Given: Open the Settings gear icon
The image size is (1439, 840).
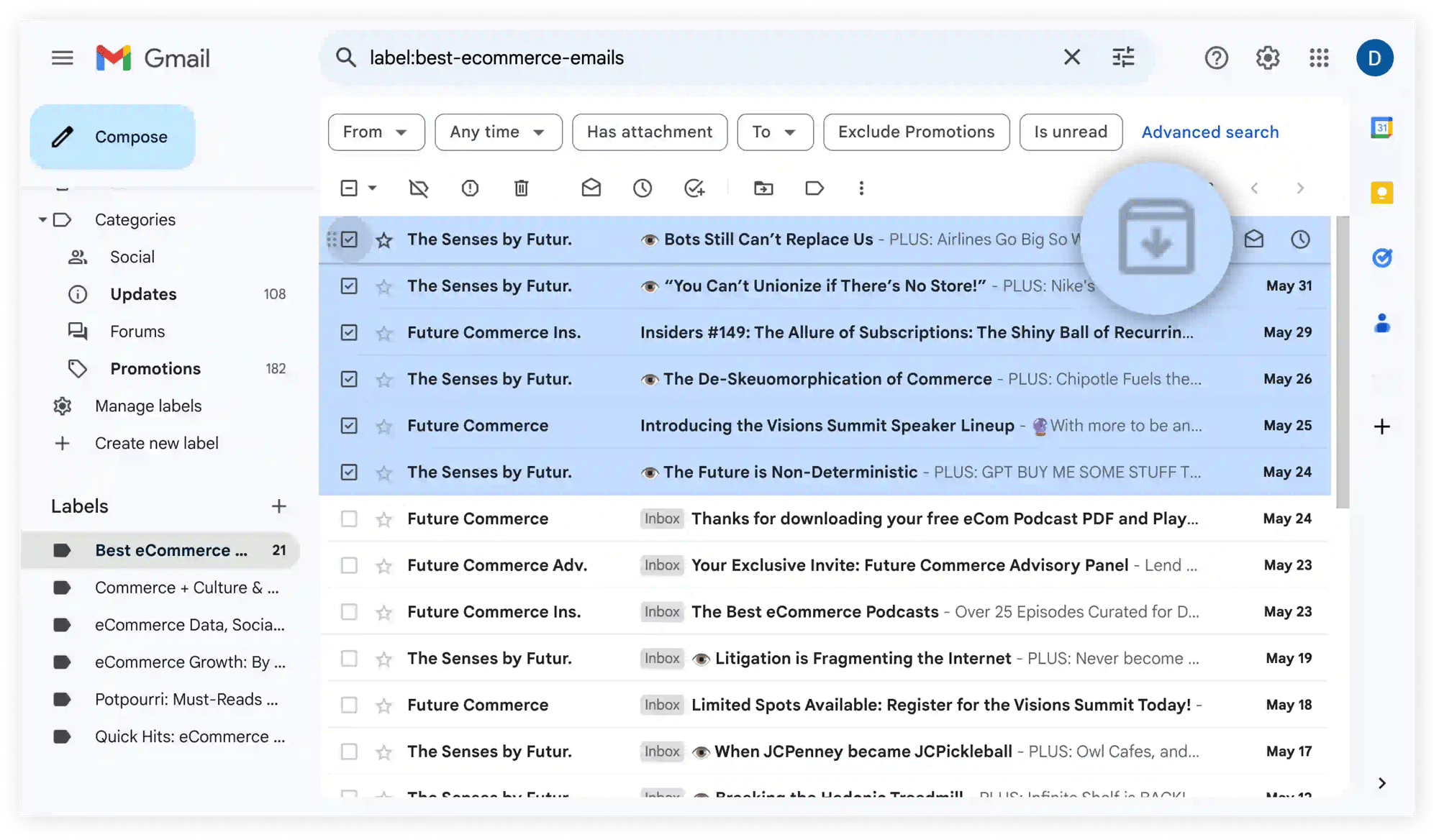Looking at the screenshot, I should pyautogui.click(x=1268, y=58).
